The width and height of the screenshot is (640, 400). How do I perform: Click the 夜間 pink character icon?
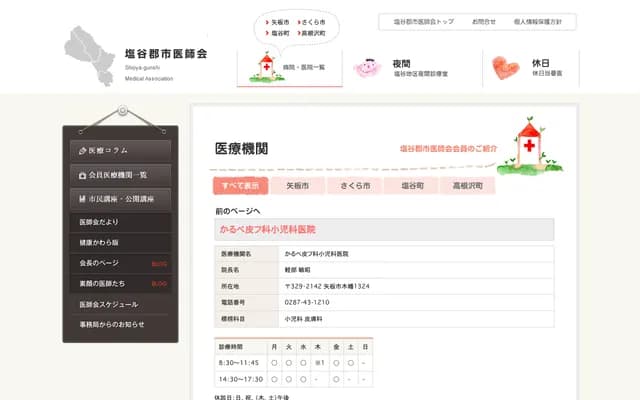click(367, 67)
